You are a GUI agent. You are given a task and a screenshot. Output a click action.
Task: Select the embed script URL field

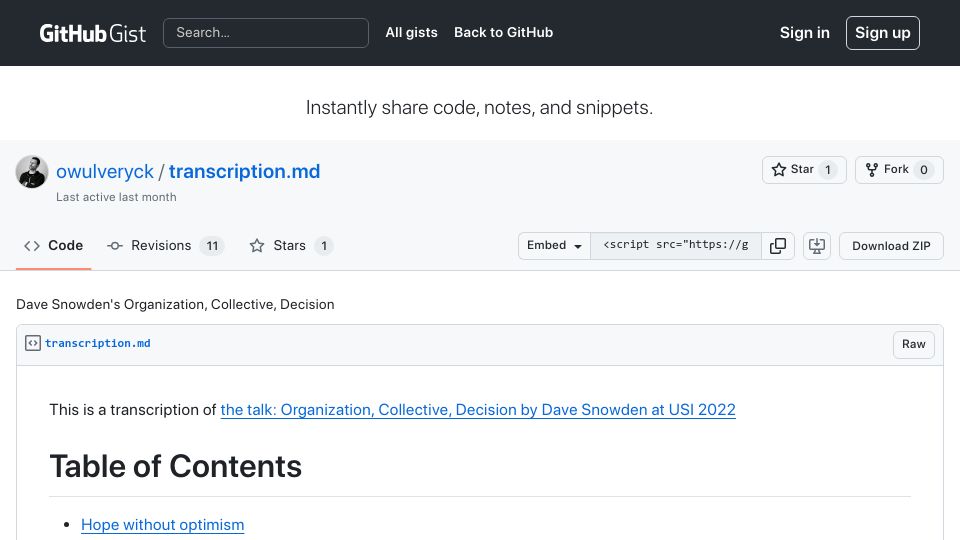click(x=676, y=246)
